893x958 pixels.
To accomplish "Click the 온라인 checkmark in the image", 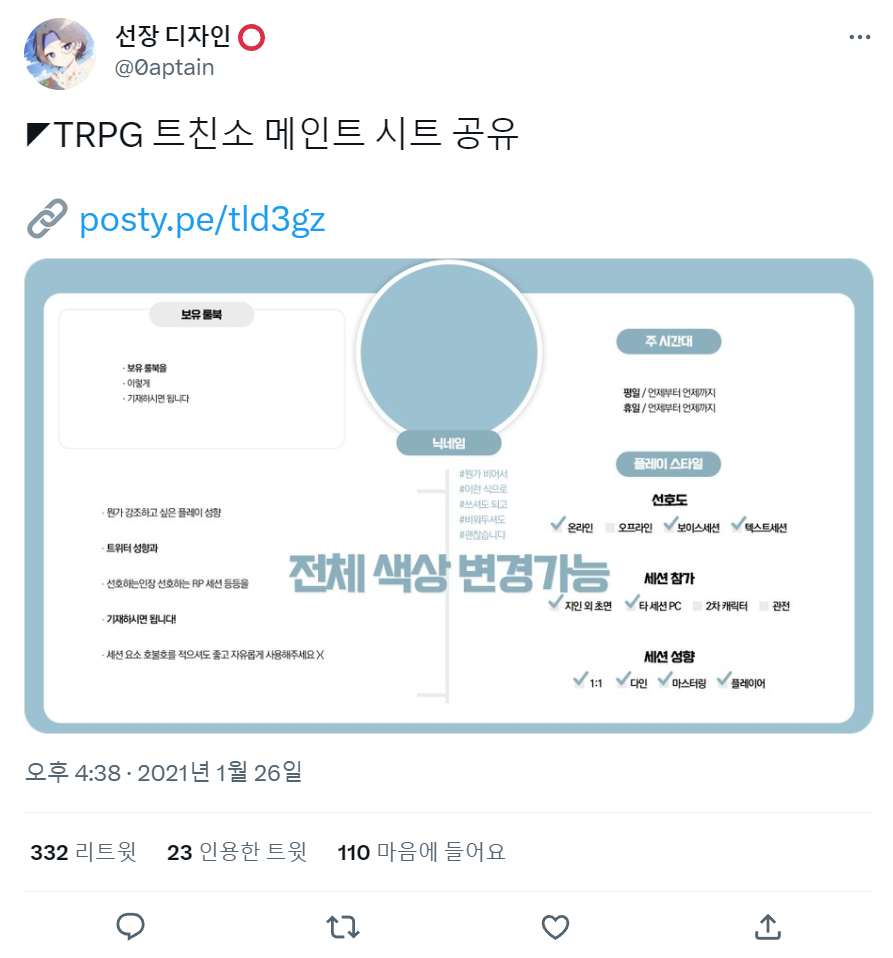I will (557, 524).
